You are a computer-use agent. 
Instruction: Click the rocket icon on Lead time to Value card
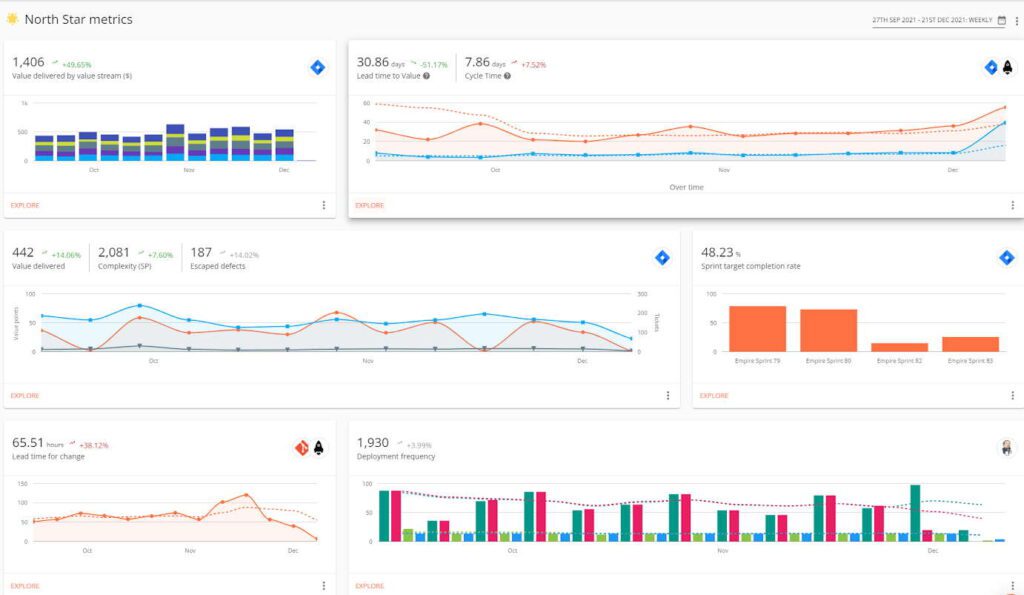[1008, 67]
